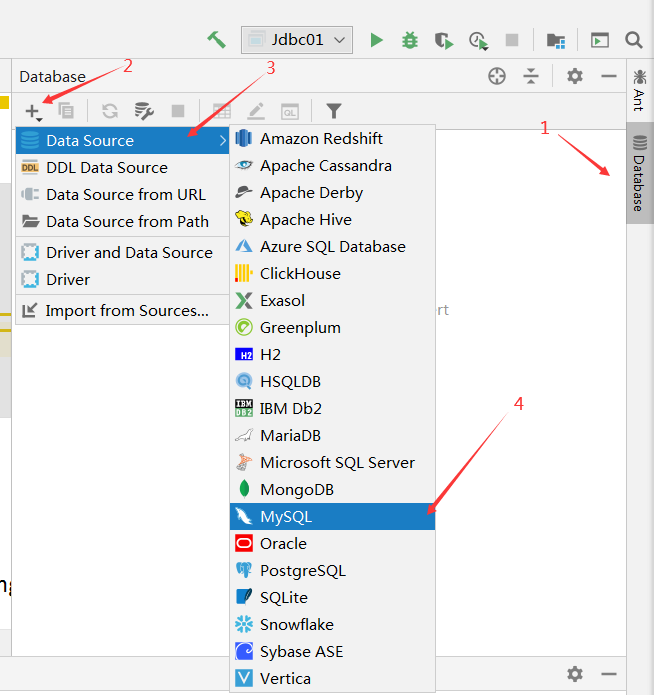The height and width of the screenshot is (695, 654).
Task: Select ClickHouse data source
Action: coord(333,274)
